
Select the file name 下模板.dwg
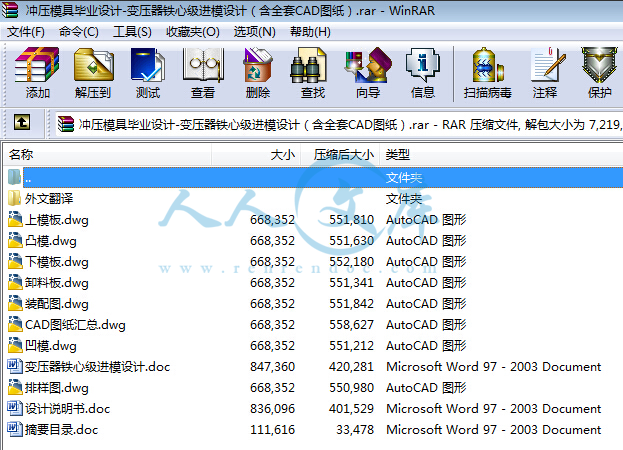(57, 262)
